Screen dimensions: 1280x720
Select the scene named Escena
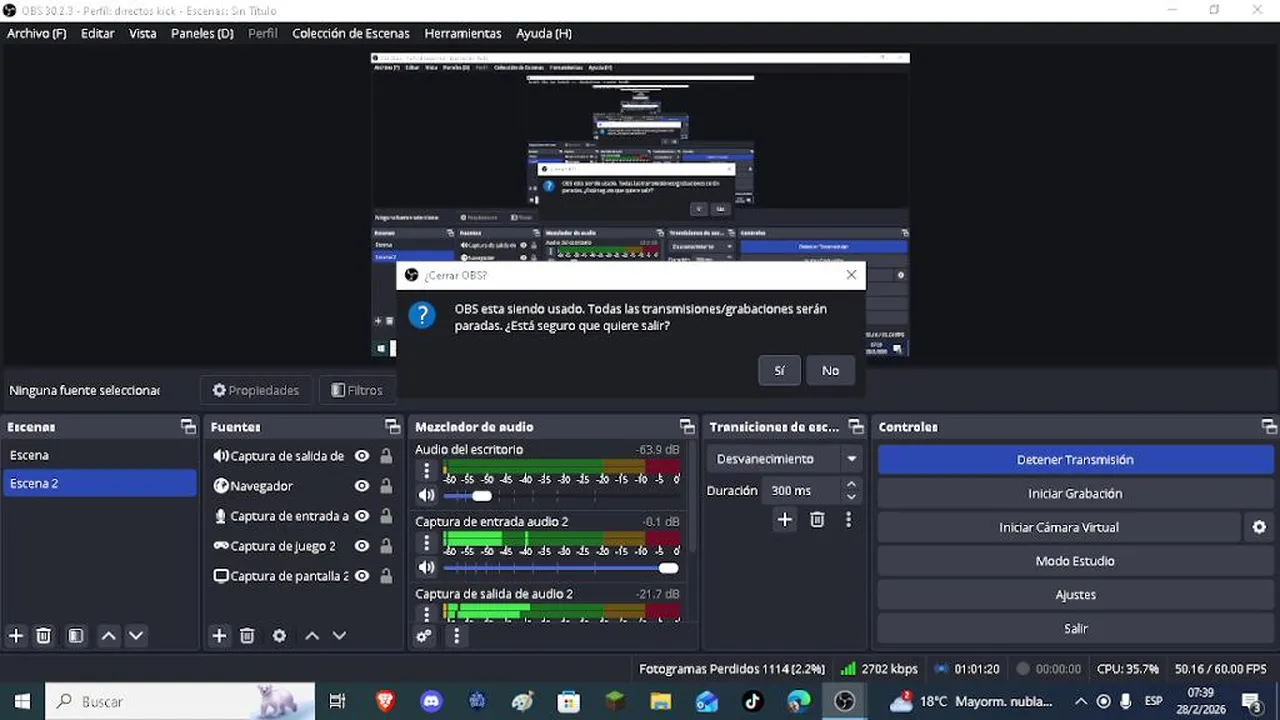(100, 455)
